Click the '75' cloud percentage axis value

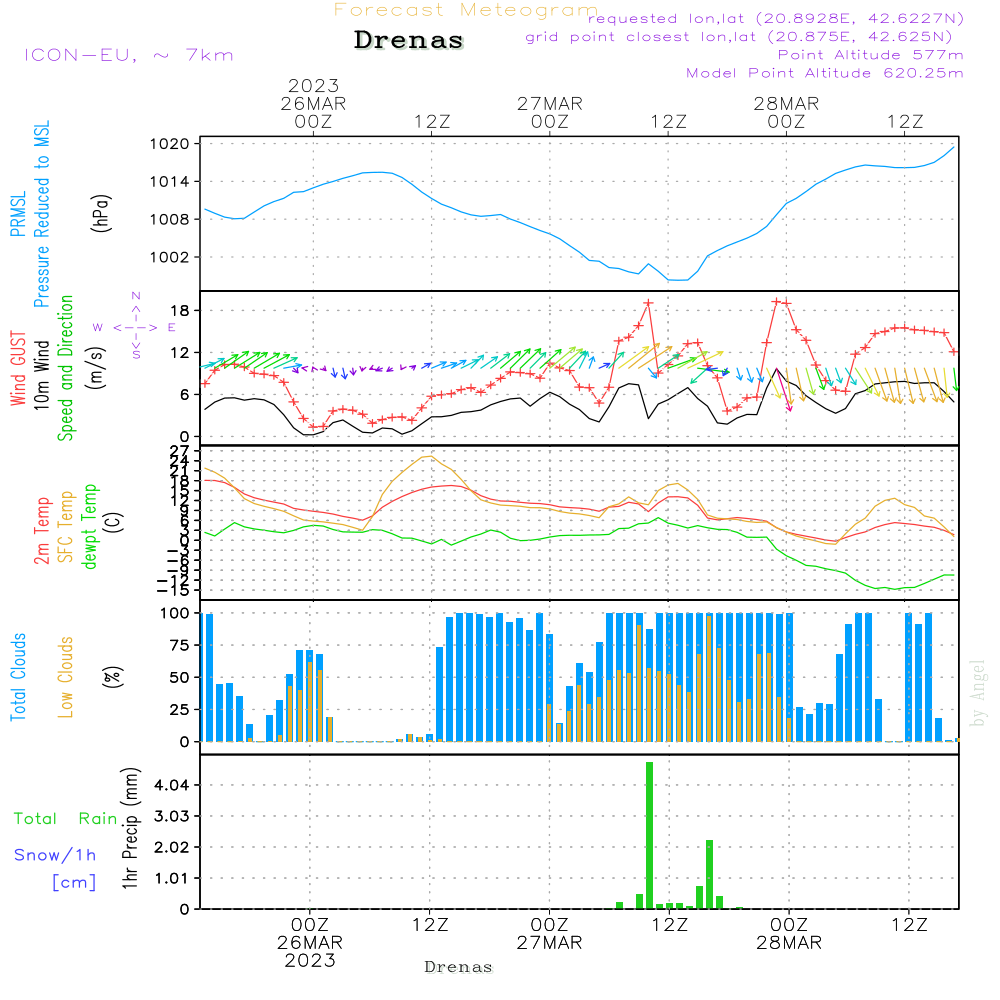(180, 645)
